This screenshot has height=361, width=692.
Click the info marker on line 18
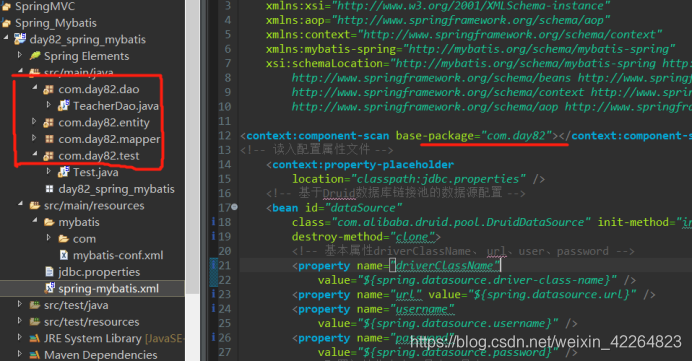coord(214,222)
